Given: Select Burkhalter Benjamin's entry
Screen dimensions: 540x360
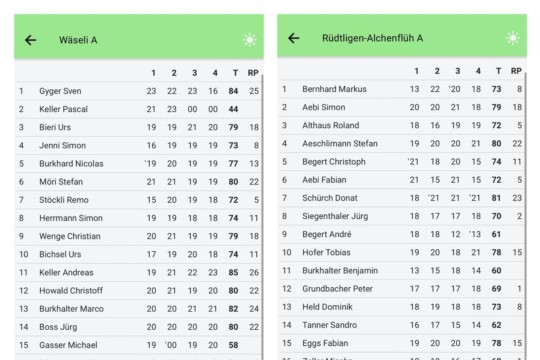Looking at the screenshot, I should click(x=402, y=271).
